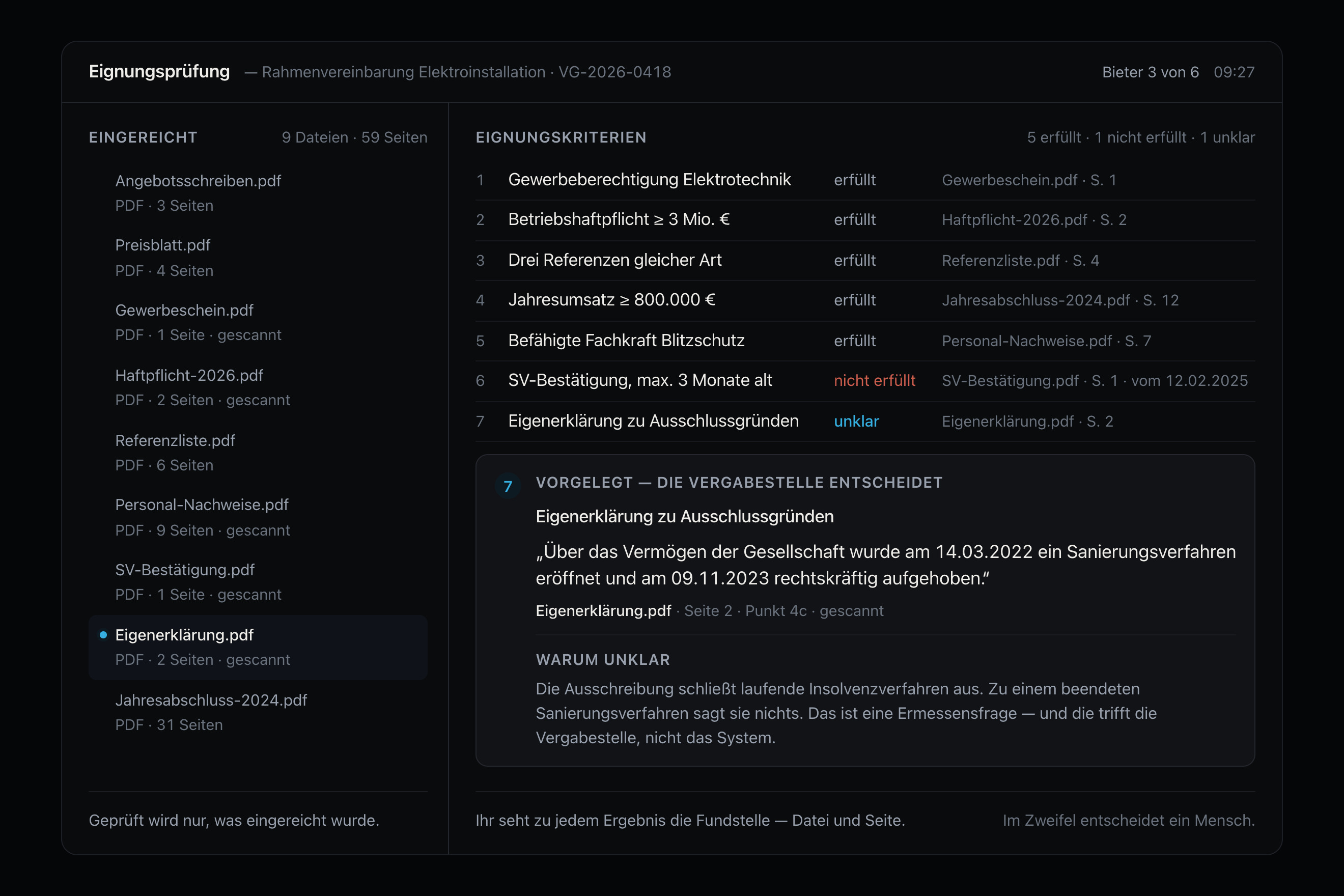The image size is (1344, 896).
Task: Click the explanation paragraph about Insolvenzverfahren
Action: click(x=846, y=713)
